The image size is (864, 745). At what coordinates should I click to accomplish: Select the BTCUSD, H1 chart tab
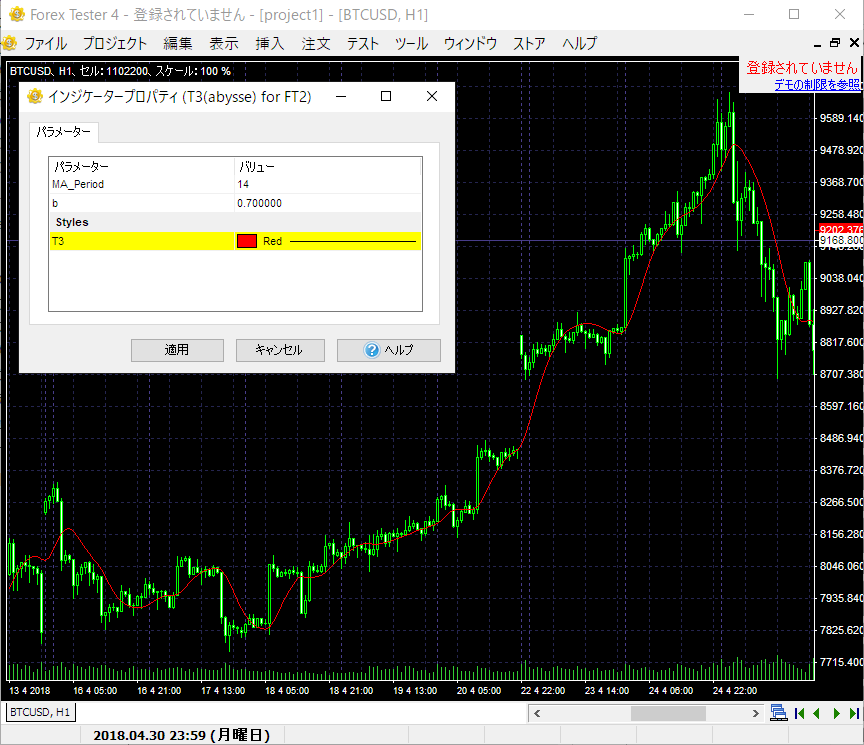[40, 712]
